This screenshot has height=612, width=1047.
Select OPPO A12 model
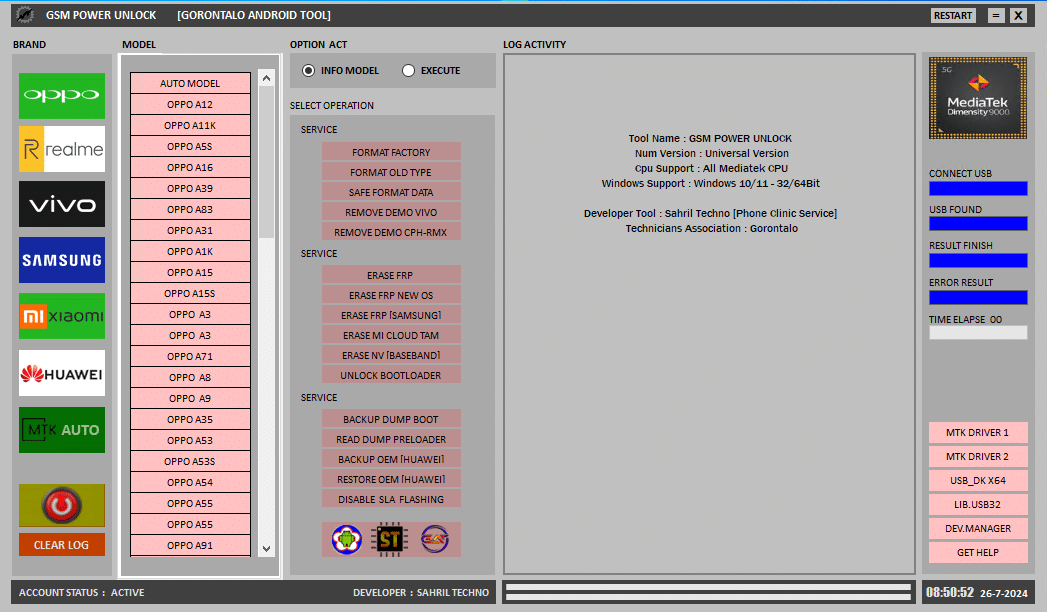tap(190, 104)
